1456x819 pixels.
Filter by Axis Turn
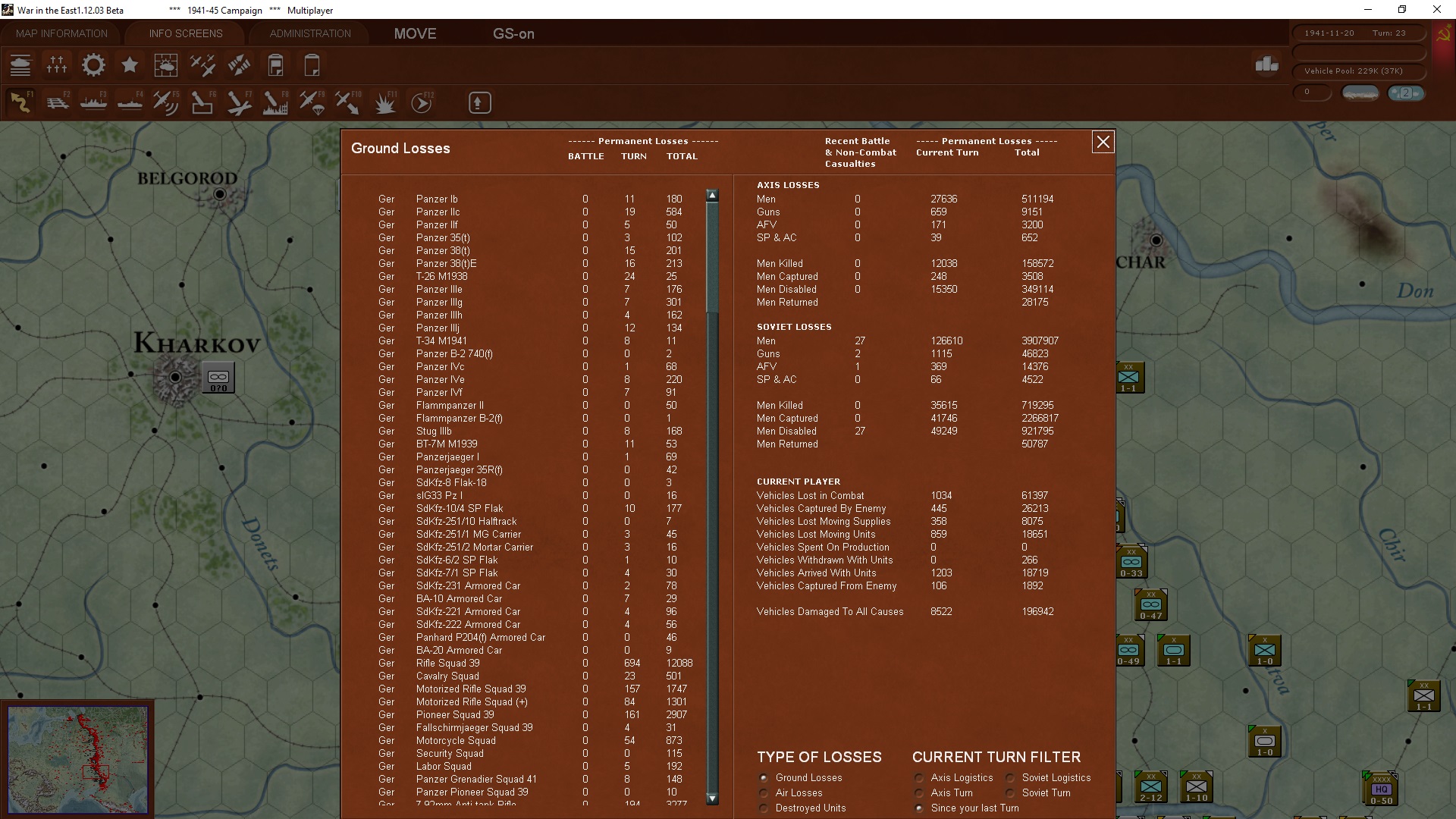coord(919,793)
